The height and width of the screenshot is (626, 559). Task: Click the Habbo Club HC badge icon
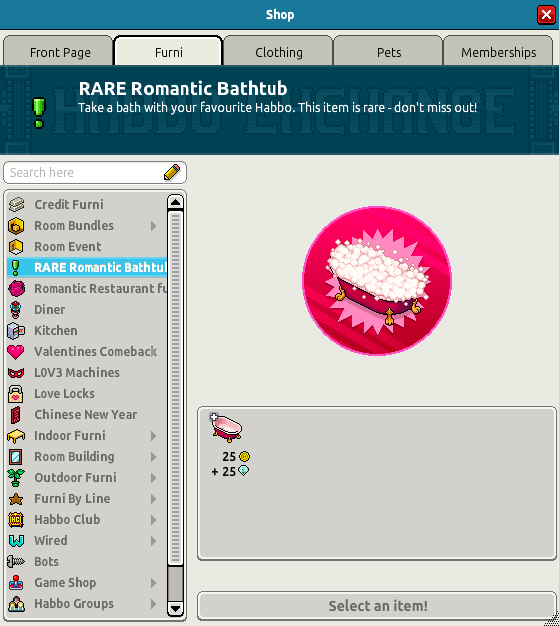16,520
